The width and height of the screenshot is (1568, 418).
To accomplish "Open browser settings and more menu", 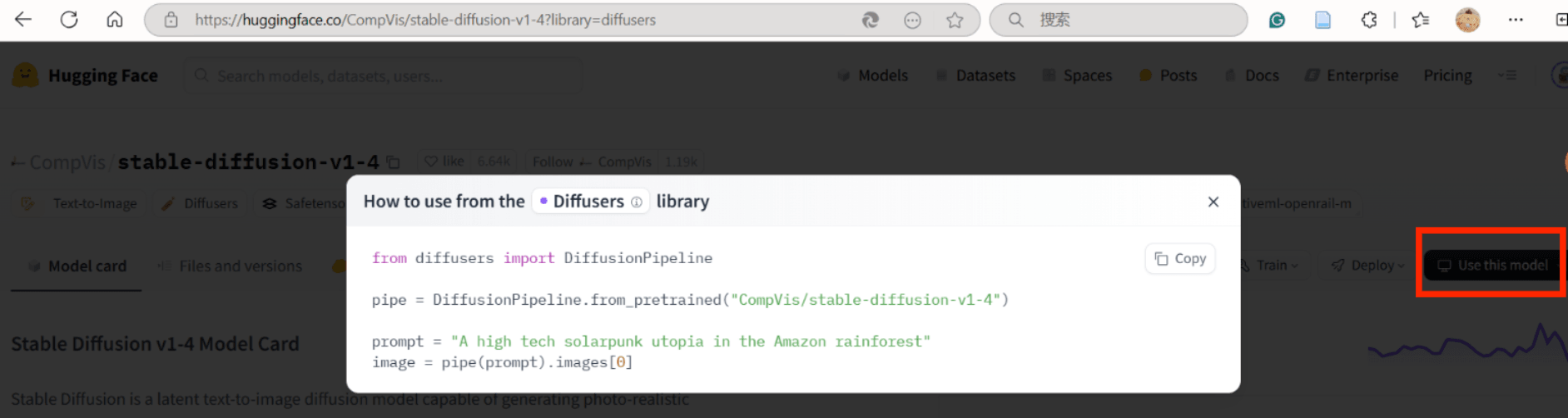I will (1516, 20).
